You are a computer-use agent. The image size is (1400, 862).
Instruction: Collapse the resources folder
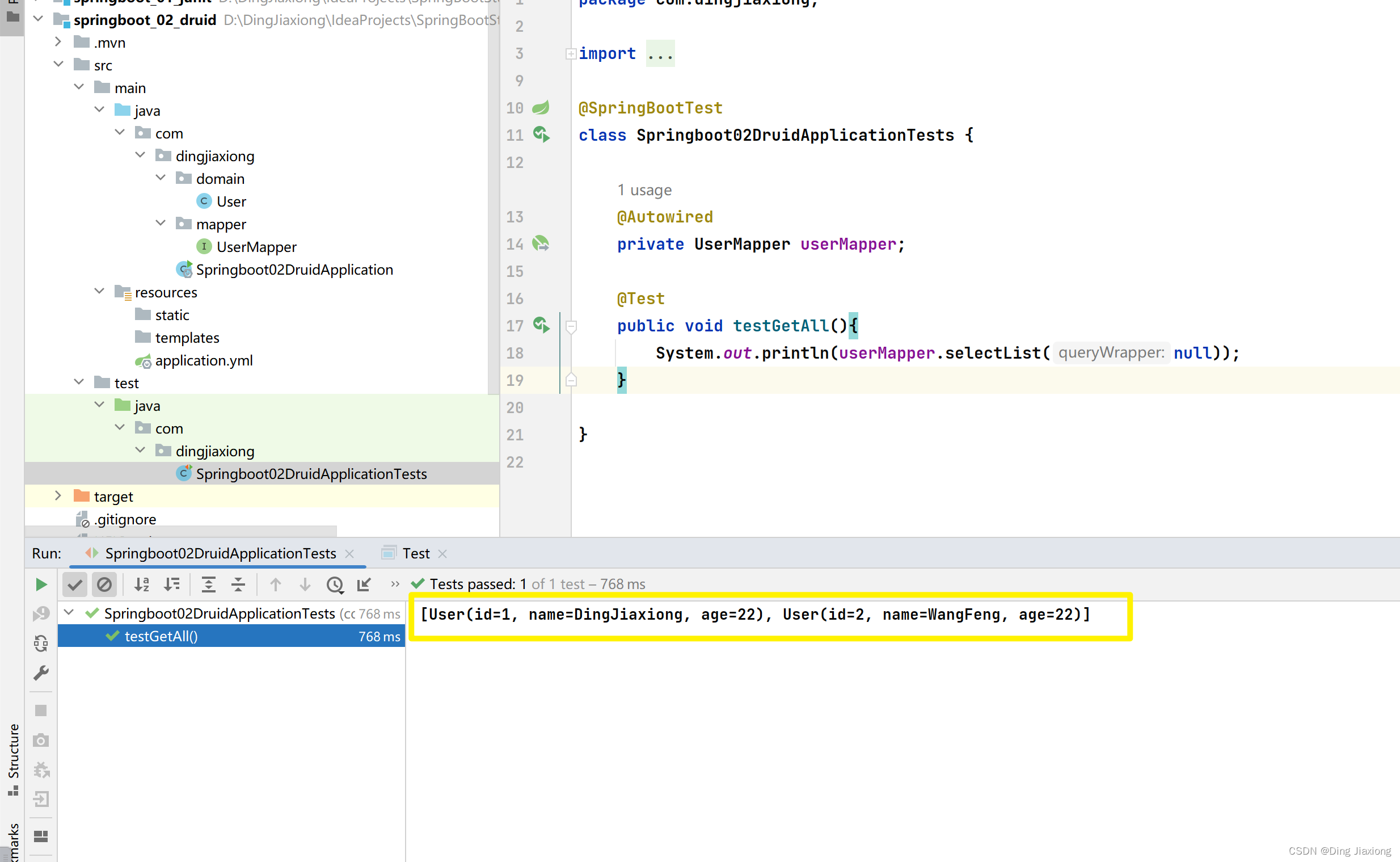pos(99,291)
